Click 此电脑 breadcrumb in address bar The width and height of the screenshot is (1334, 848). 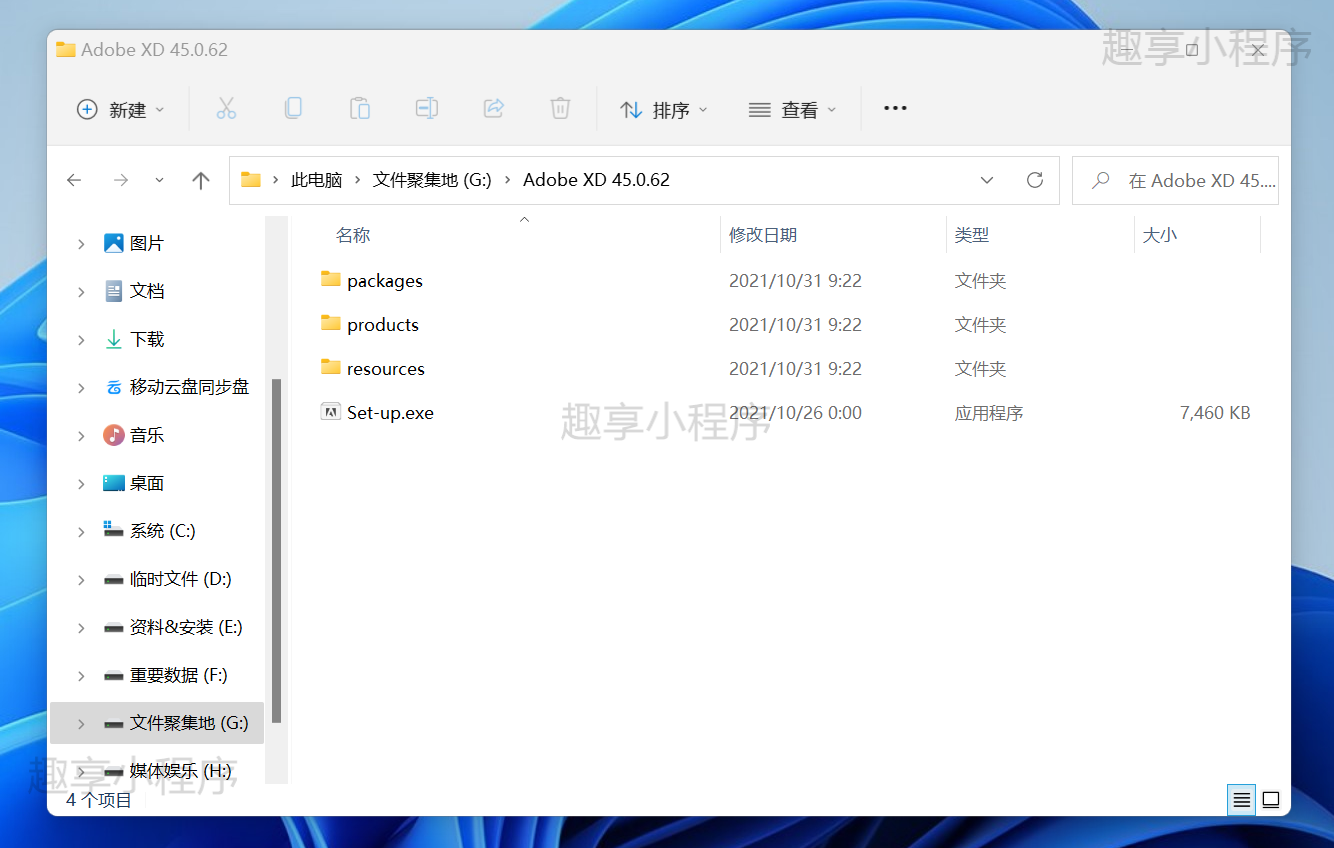316,180
